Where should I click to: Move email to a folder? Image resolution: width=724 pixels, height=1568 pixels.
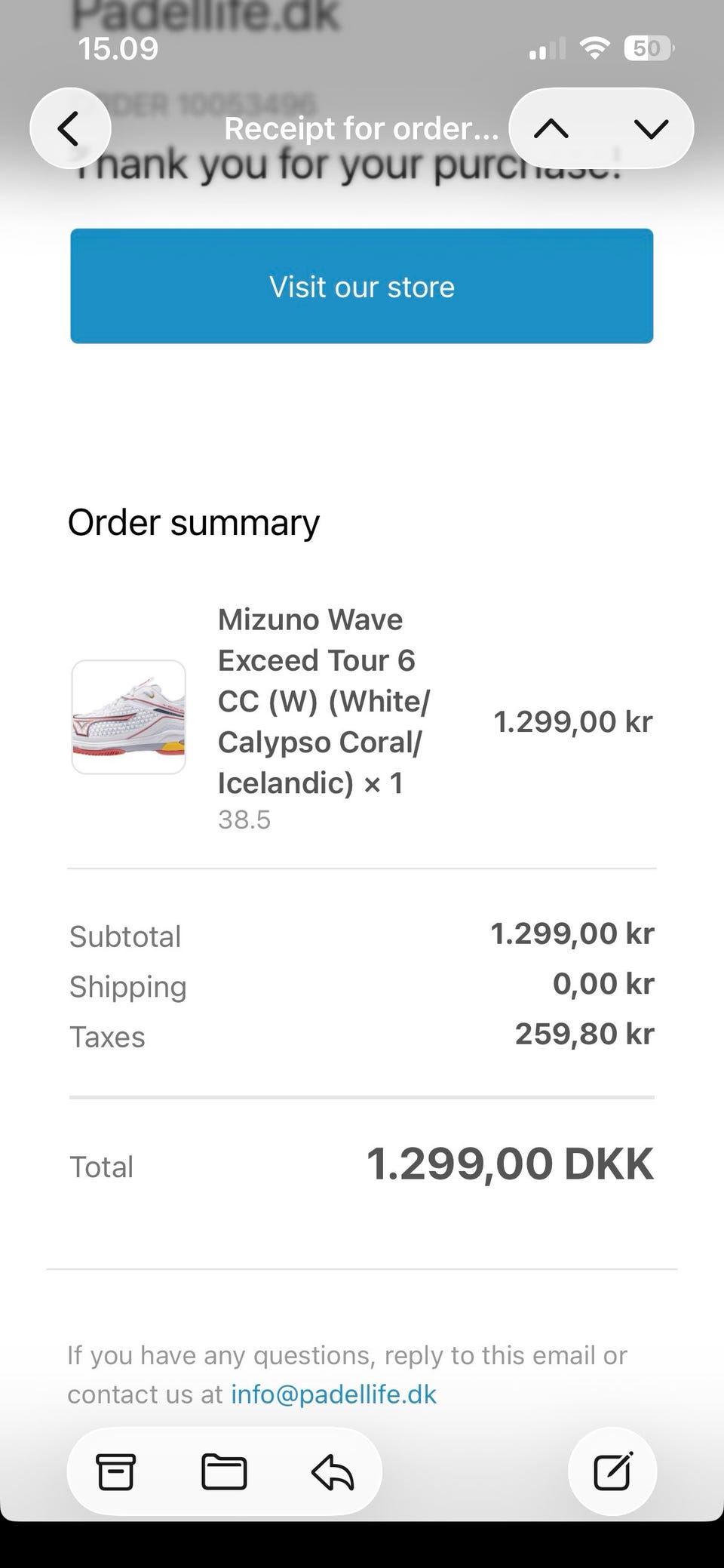tap(224, 1471)
